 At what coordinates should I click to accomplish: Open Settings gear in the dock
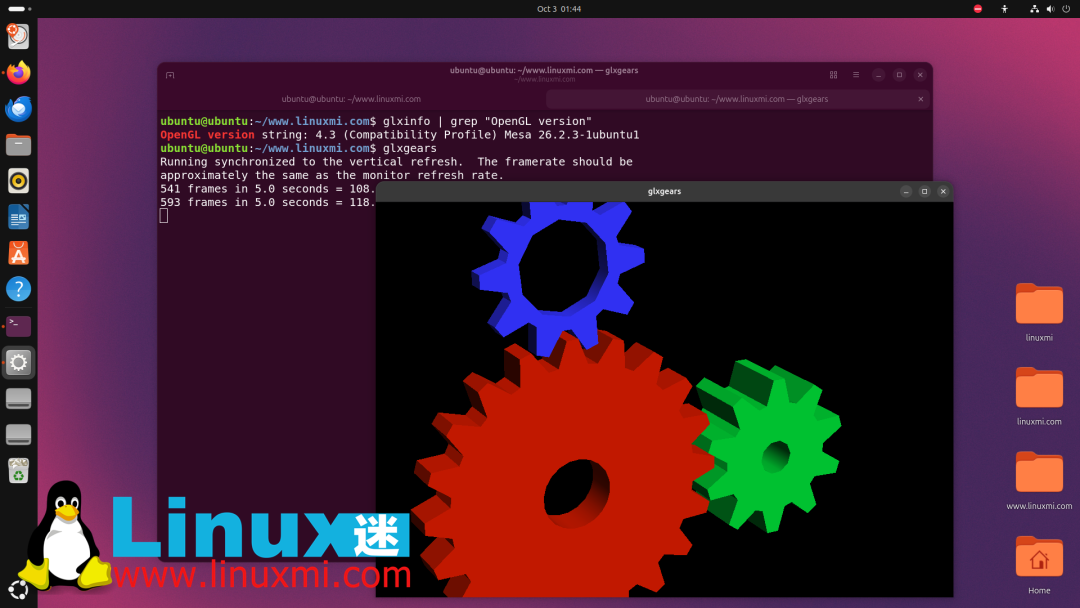[19, 362]
